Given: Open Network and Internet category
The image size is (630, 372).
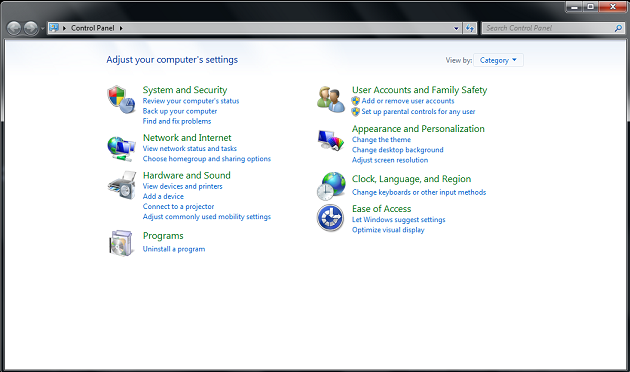Looking at the screenshot, I should click(187, 138).
